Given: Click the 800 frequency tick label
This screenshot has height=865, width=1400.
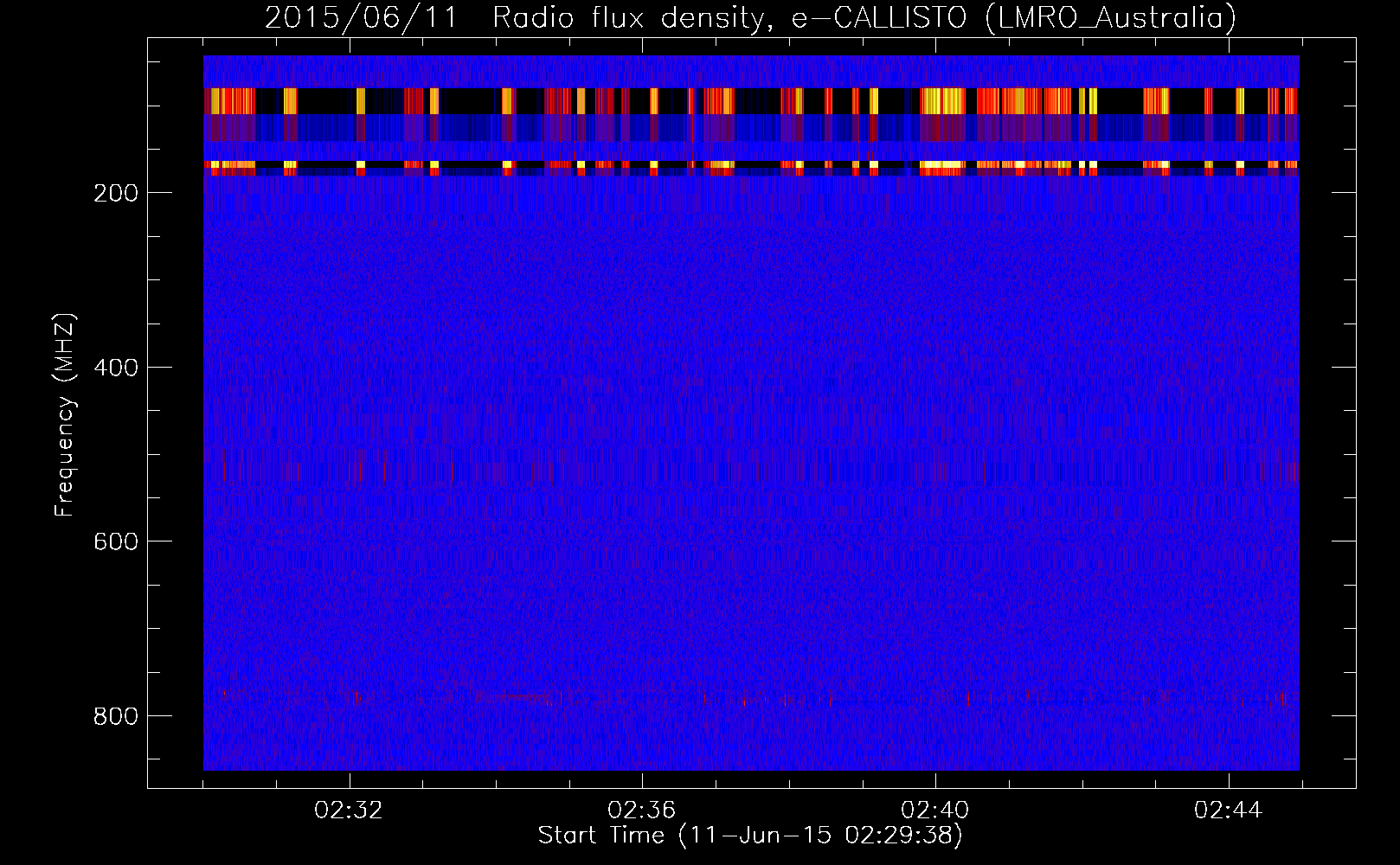Looking at the screenshot, I should pyautogui.click(x=115, y=716).
